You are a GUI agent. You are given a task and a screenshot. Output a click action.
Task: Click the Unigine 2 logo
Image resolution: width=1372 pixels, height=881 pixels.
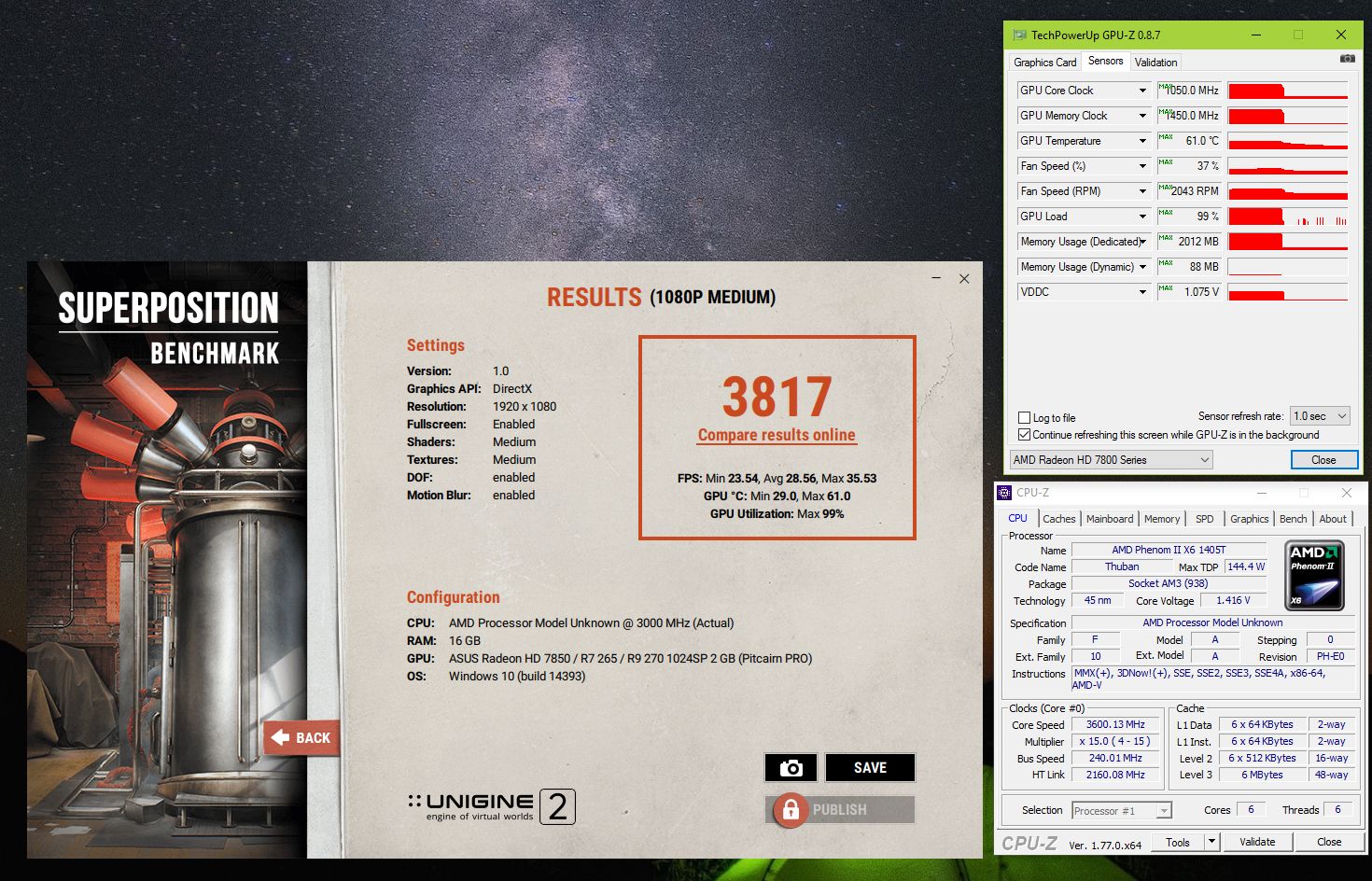pyautogui.click(x=492, y=806)
